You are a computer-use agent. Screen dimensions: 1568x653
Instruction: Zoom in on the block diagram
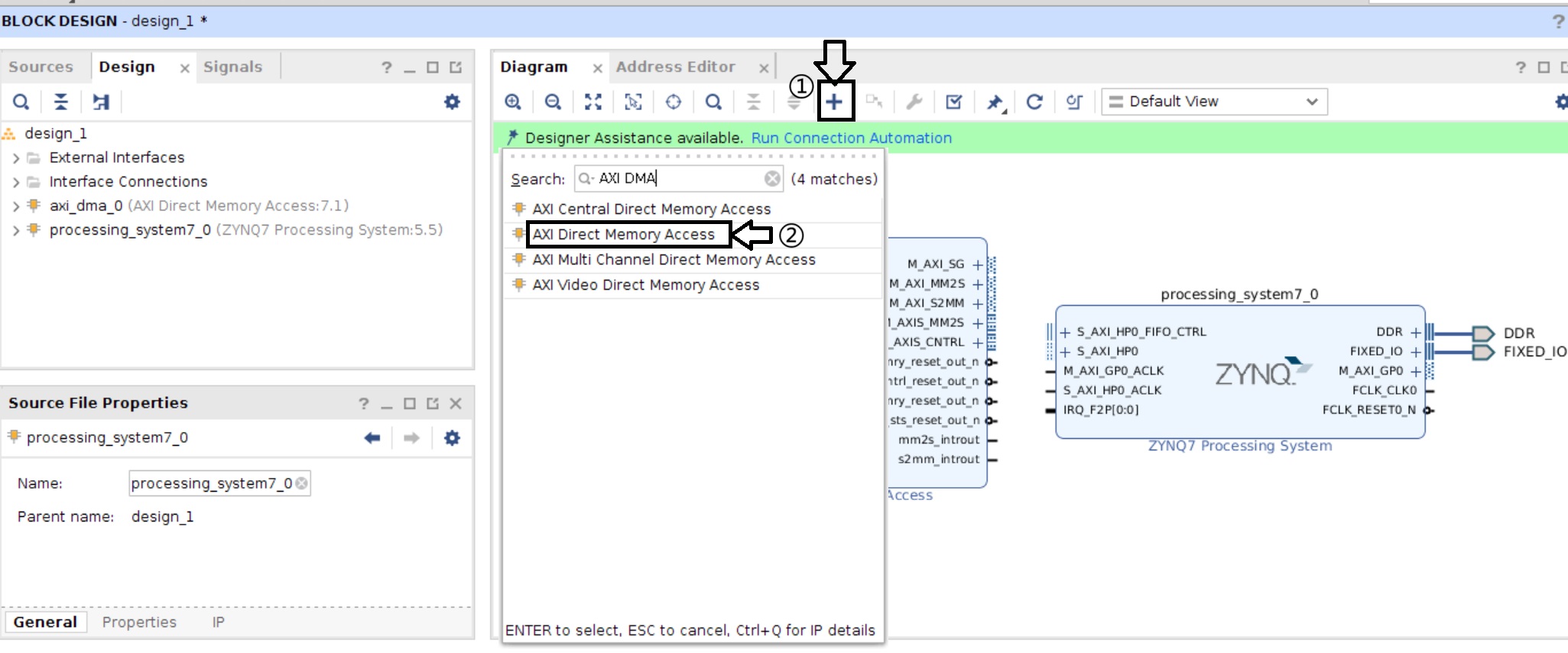coord(513,102)
